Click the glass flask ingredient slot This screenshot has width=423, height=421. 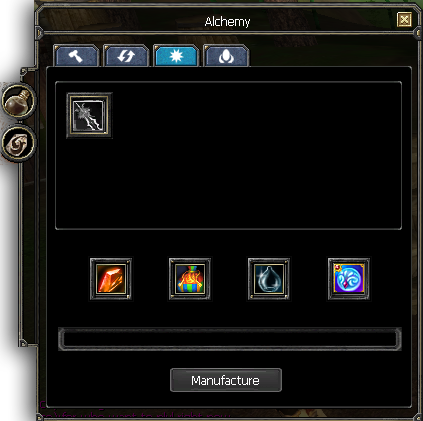pos(269,279)
